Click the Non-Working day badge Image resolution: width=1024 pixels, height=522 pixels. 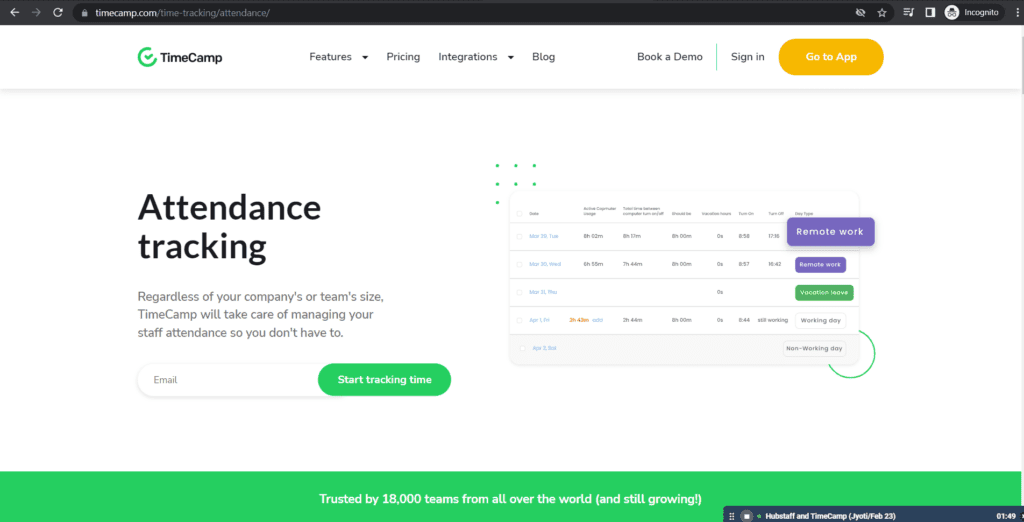pos(814,348)
